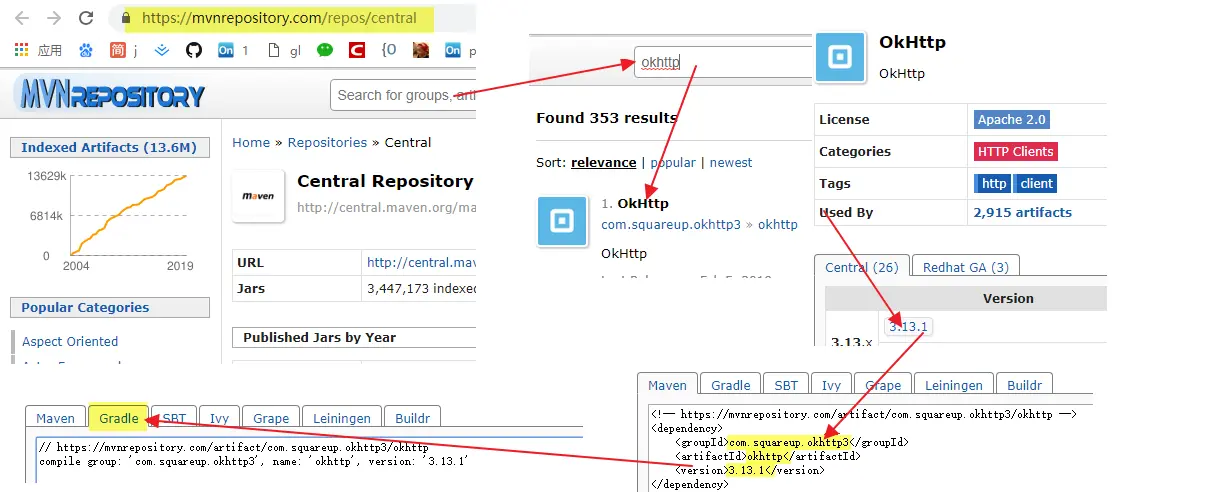Click the large OkHttp artifact page icon

(840, 57)
